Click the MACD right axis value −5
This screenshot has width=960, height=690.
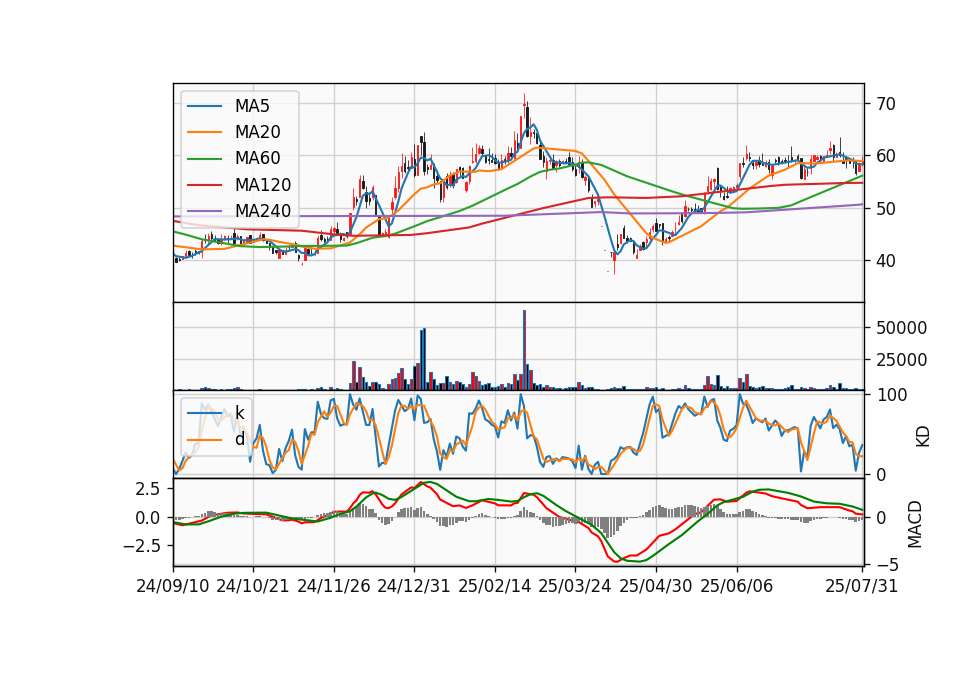point(887,564)
